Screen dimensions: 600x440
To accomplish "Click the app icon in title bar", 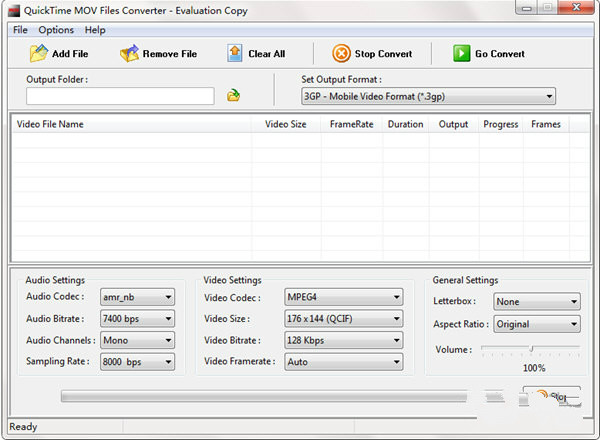I will click(14, 11).
